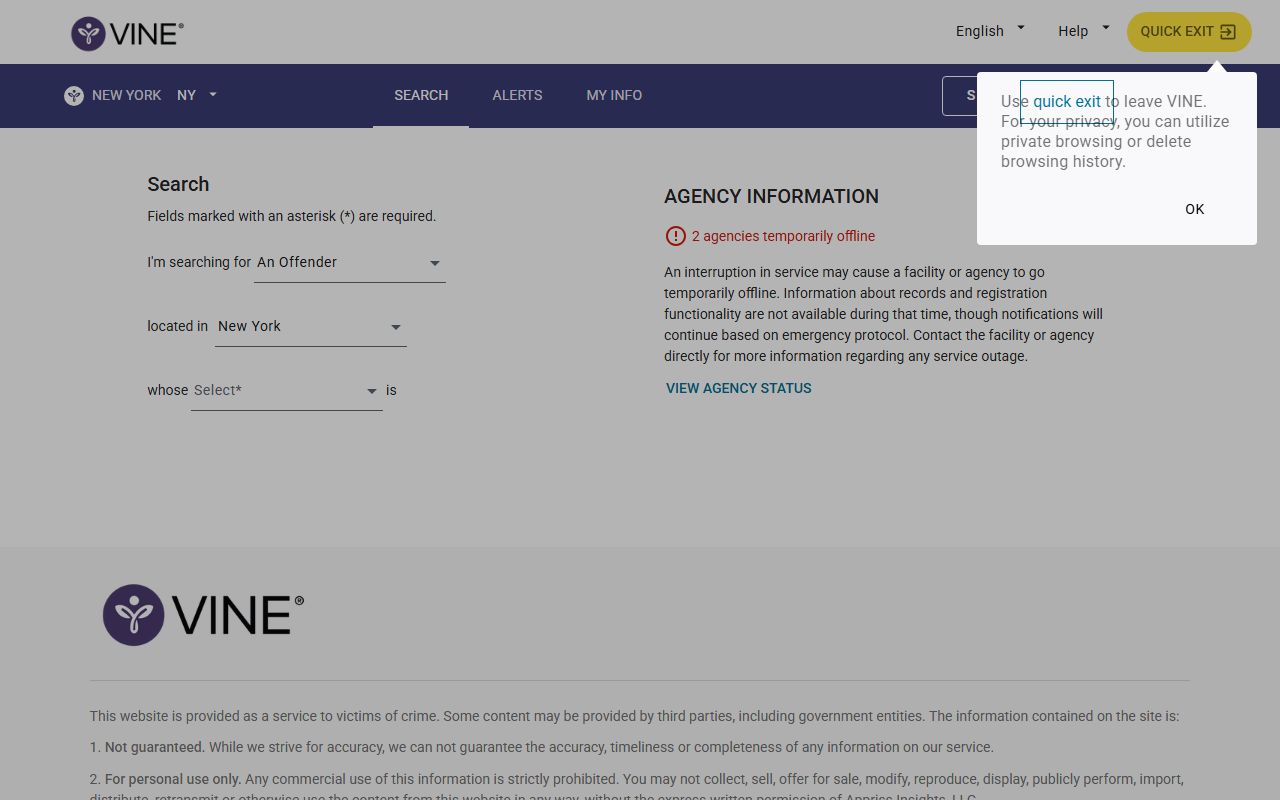The image size is (1280, 800).
Task: Click the 'quick exit' link in tooltip
Action: tap(1066, 101)
